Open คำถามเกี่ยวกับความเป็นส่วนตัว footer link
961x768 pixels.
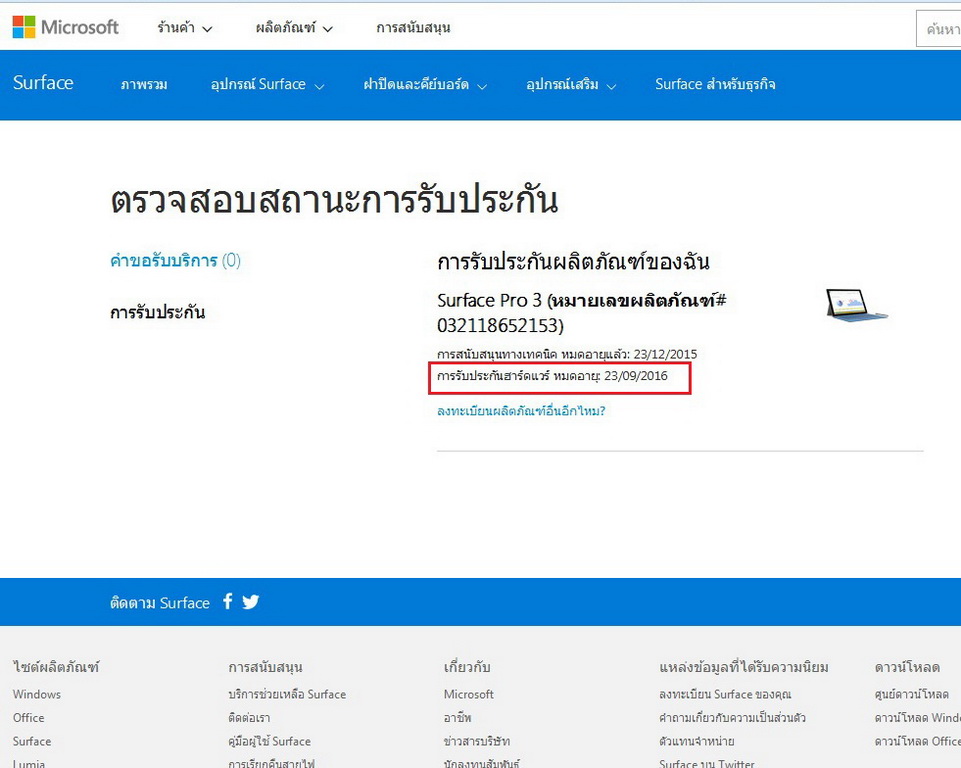tap(732, 718)
